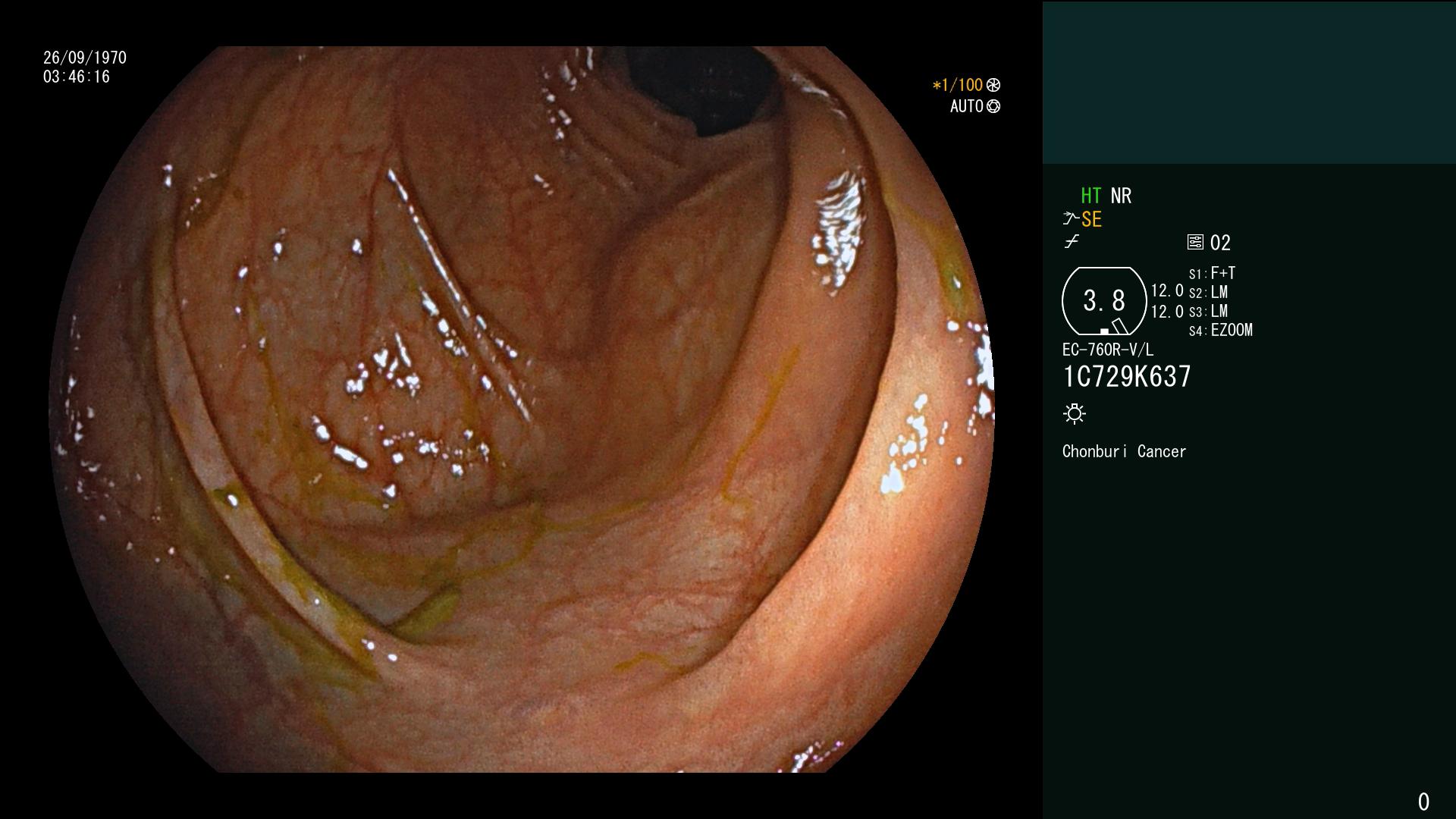Select the orange SE label

[x=1091, y=219]
